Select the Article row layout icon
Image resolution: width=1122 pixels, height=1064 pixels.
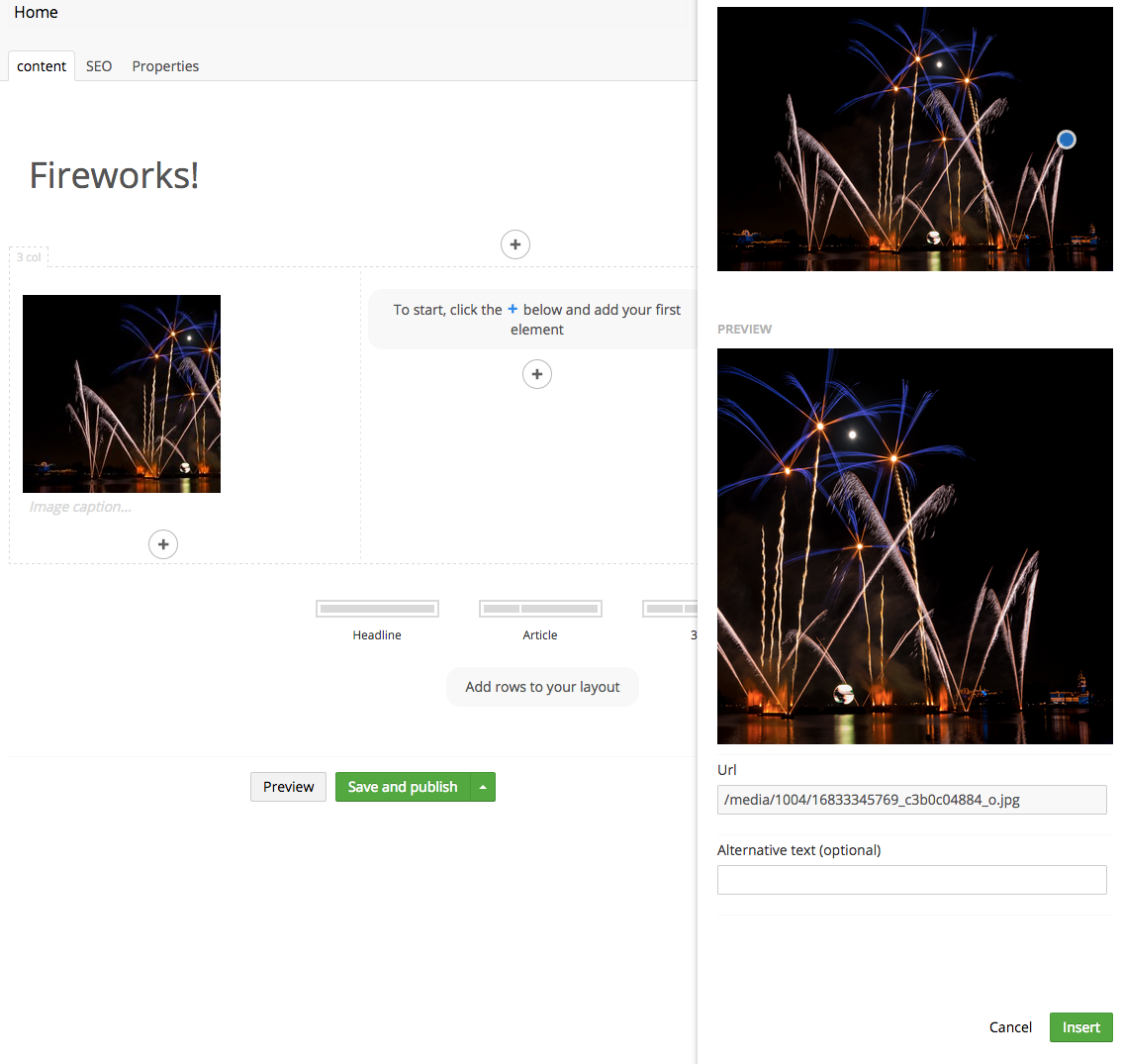tap(540, 609)
